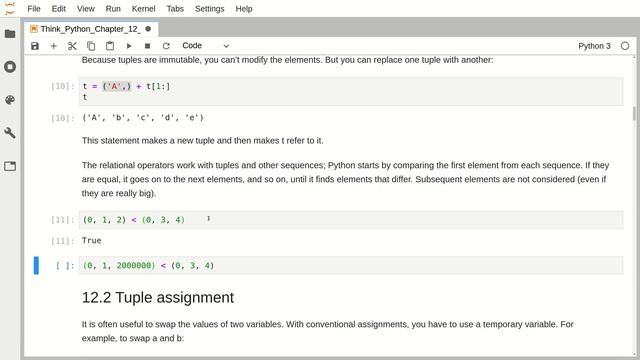Insert a new cell below with plus icon
The image size is (640, 360).
coord(53,46)
